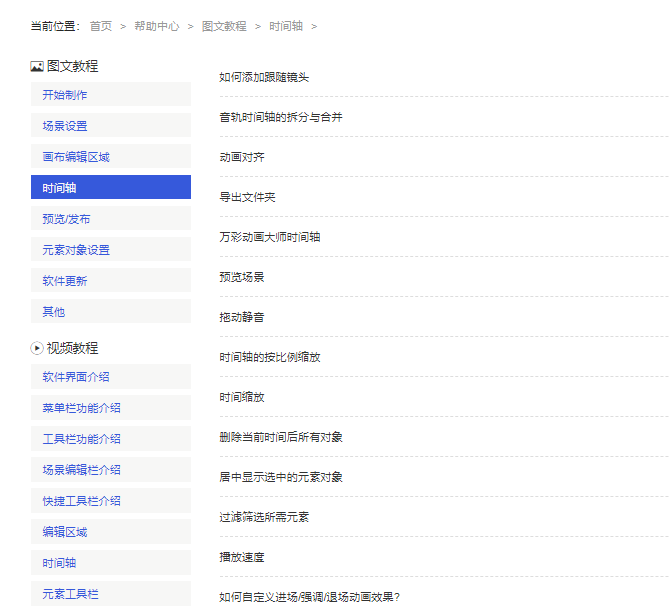
Task: Open article 删除当前时间后所有对象
Action: click(x=281, y=437)
